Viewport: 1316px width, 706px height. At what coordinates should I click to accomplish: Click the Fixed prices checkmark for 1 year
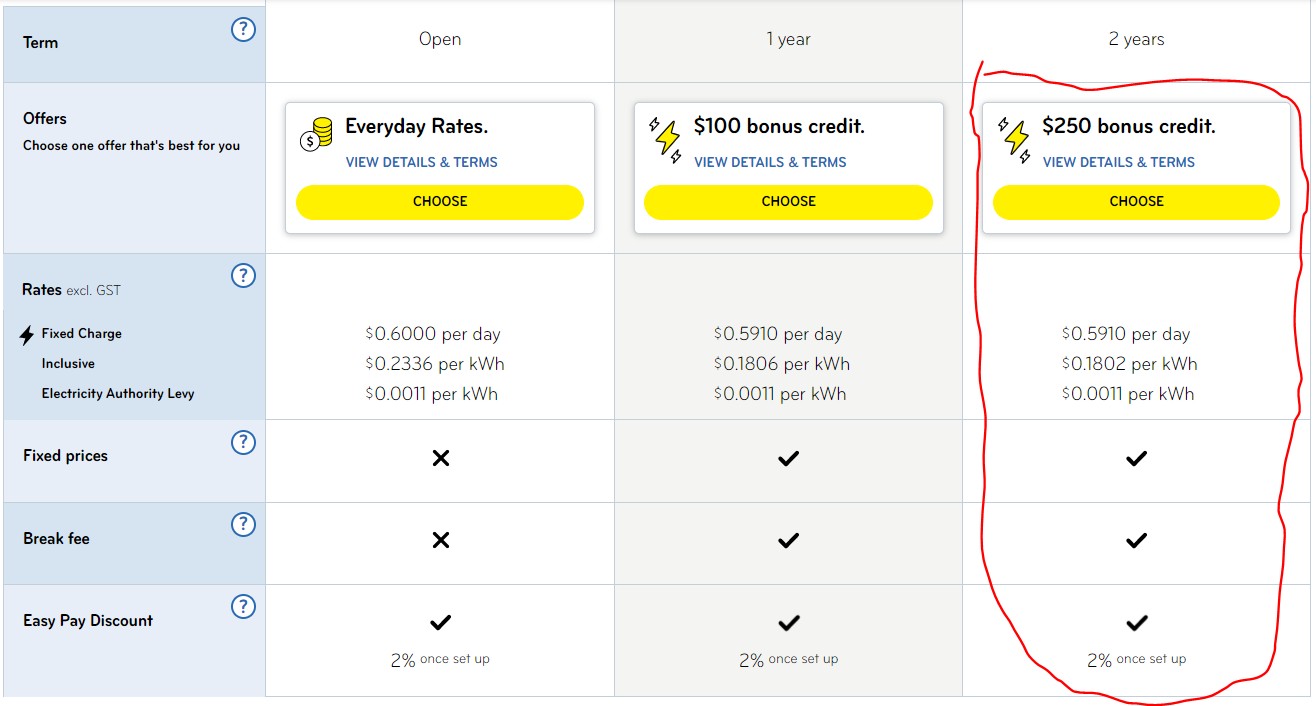point(788,458)
